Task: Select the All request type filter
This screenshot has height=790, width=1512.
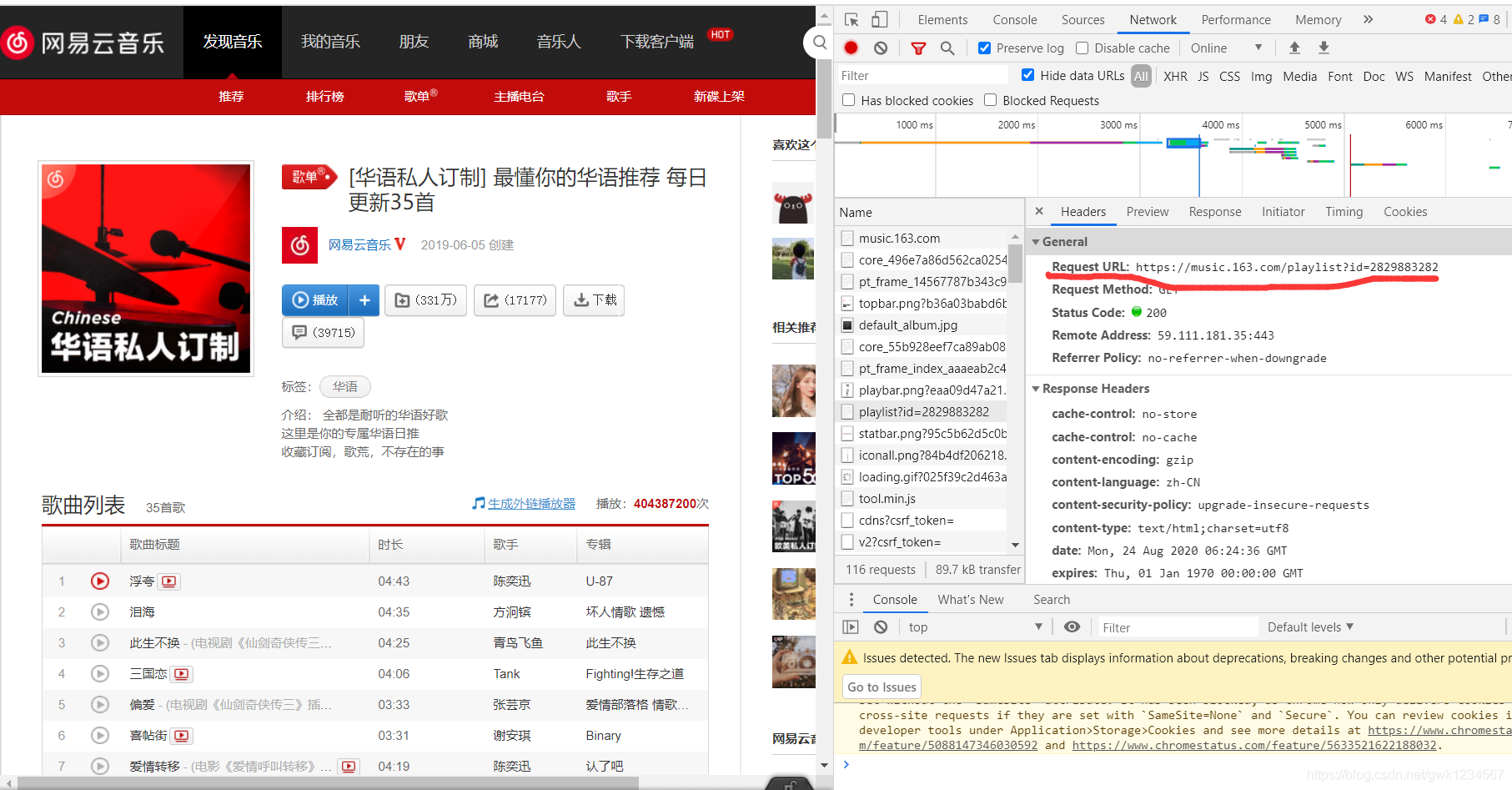Action: (1141, 76)
